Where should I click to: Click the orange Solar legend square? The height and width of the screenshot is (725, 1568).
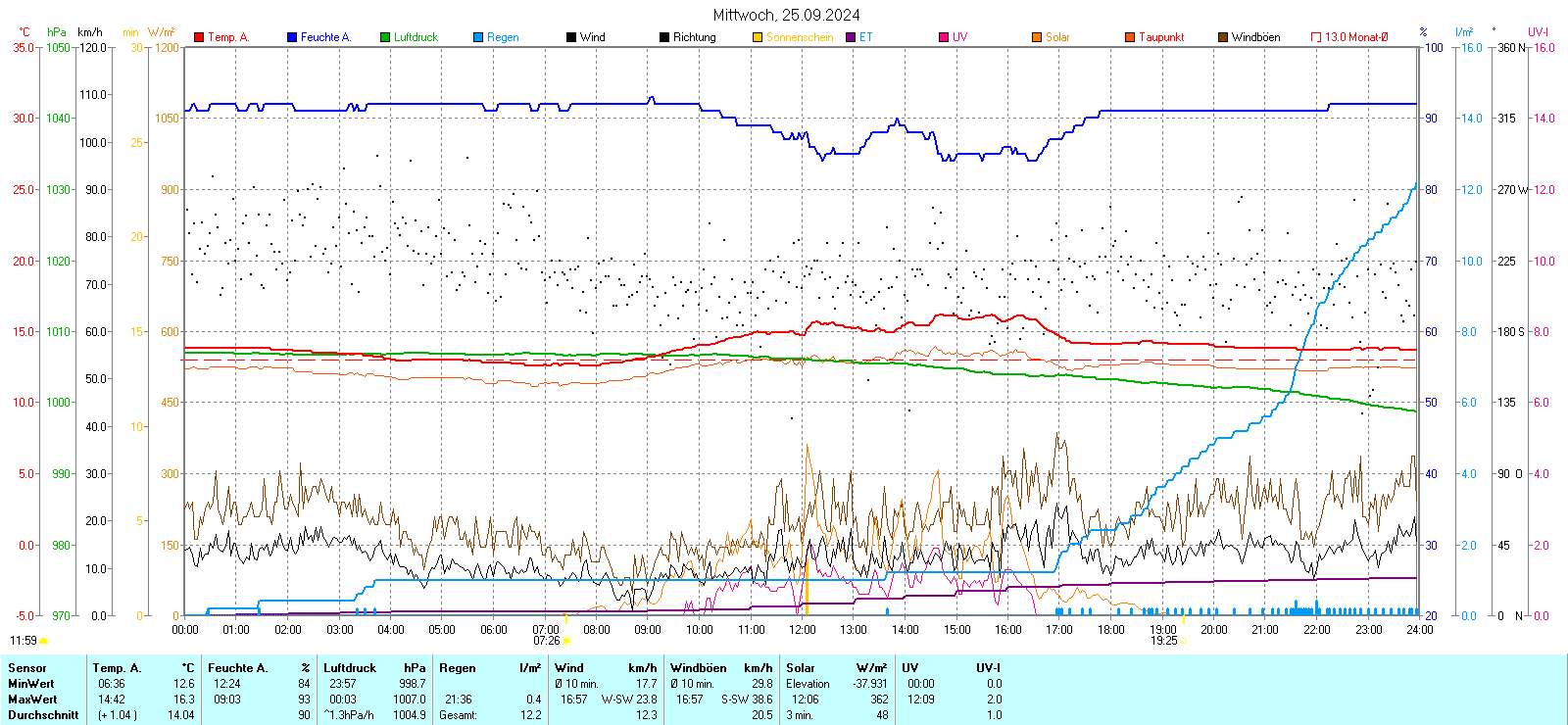(1037, 37)
